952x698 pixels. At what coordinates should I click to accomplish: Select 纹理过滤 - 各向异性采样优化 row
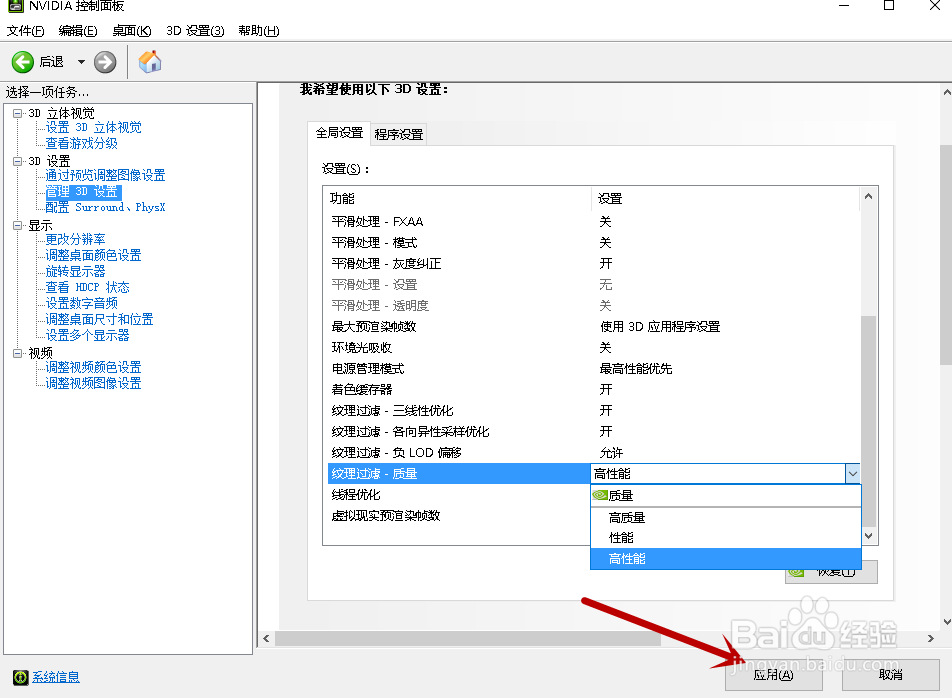(593, 432)
